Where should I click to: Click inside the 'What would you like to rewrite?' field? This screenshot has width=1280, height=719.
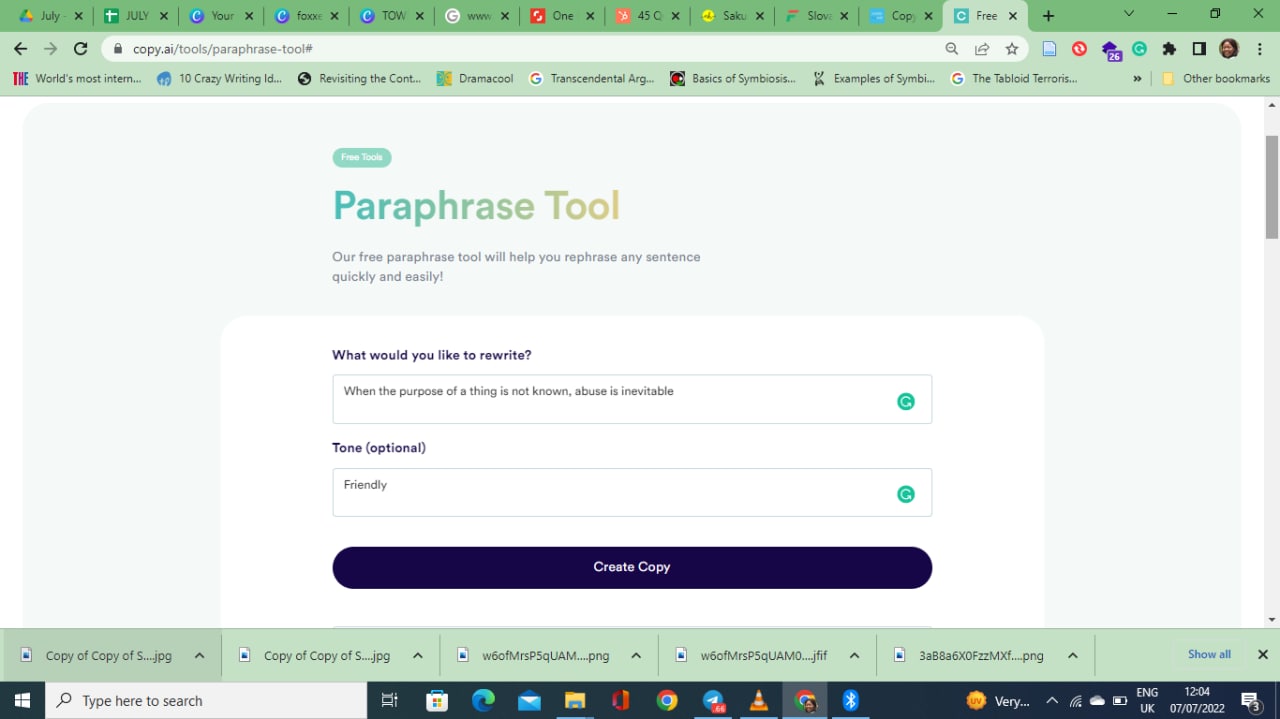point(632,399)
